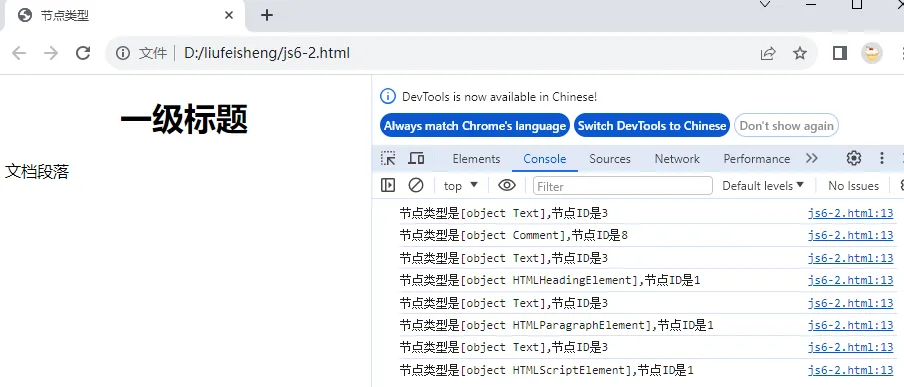The height and width of the screenshot is (387, 904).
Task: Open the Chrome profile avatar
Action: click(872, 54)
